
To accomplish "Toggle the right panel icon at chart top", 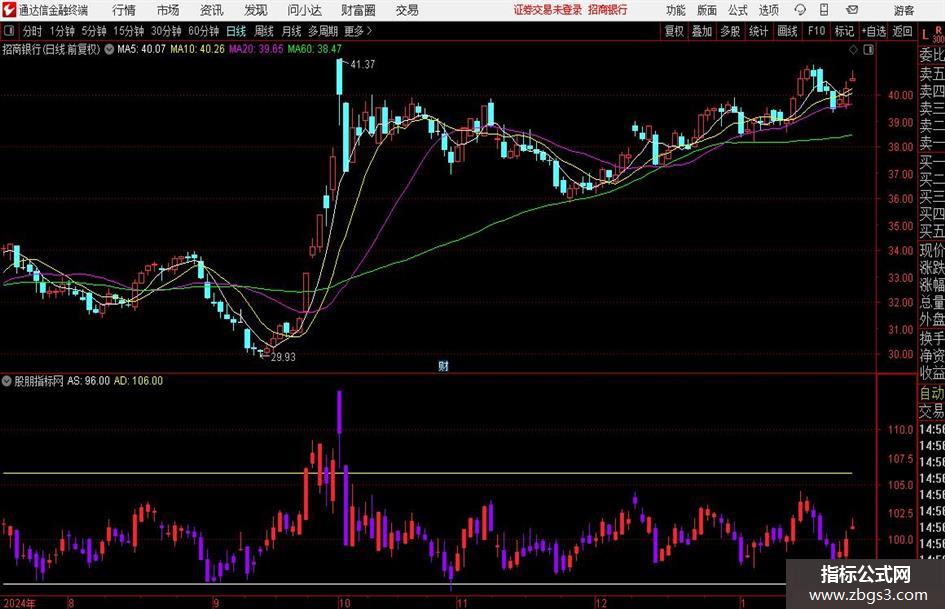I will tap(868, 50).
